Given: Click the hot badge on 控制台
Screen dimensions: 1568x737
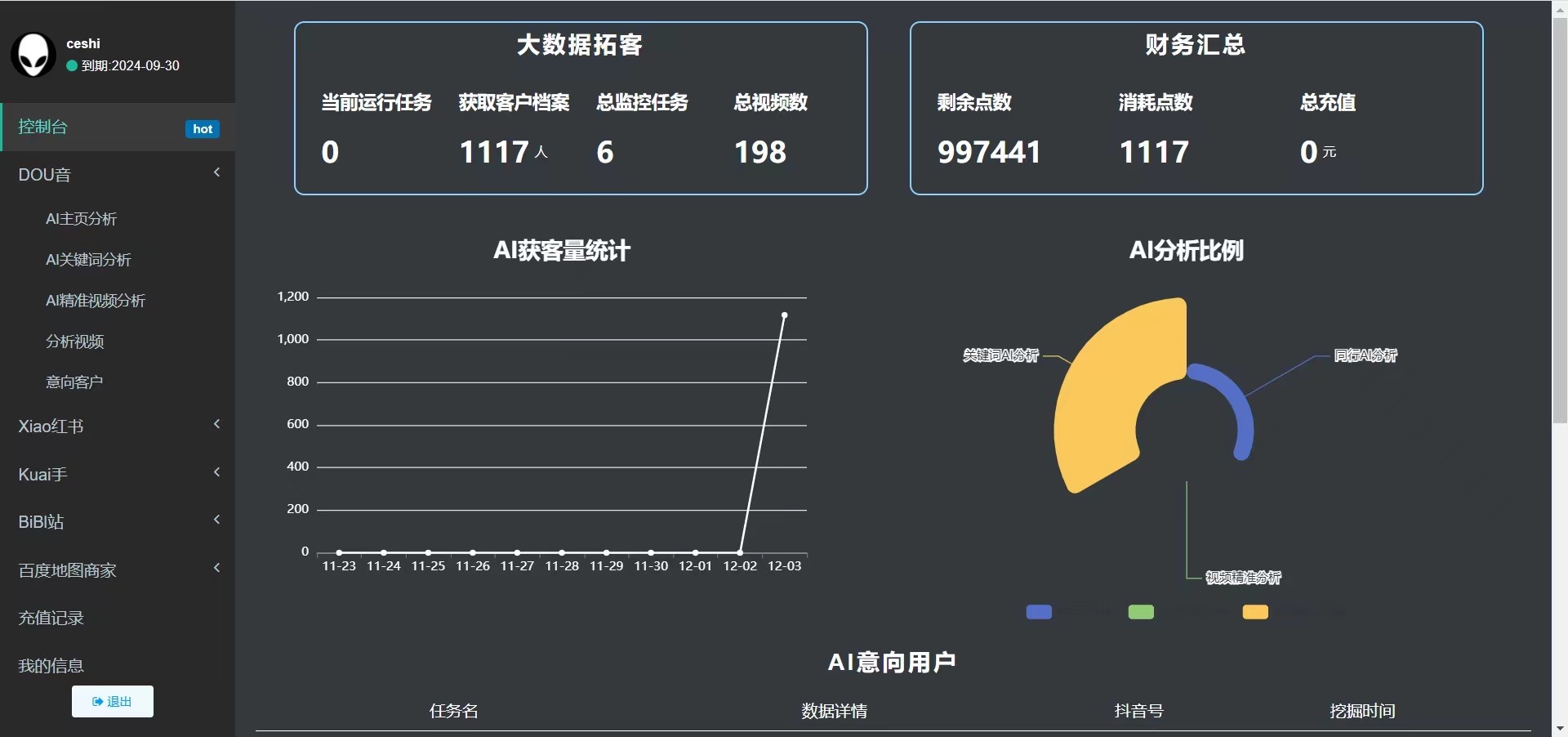Looking at the screenshot, I should pyautogui.click(x=203, y=129).
